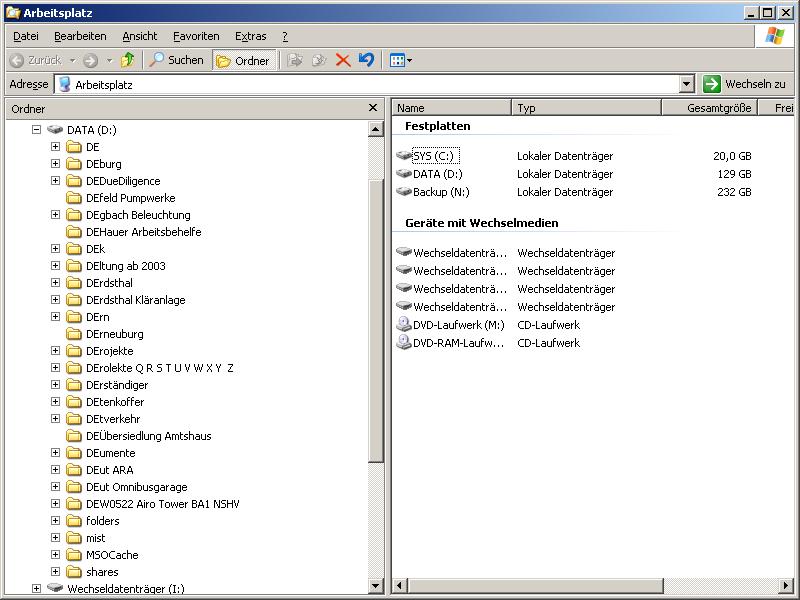
Task: Click the Festplatten group heading
Action: tap(437, 126)
